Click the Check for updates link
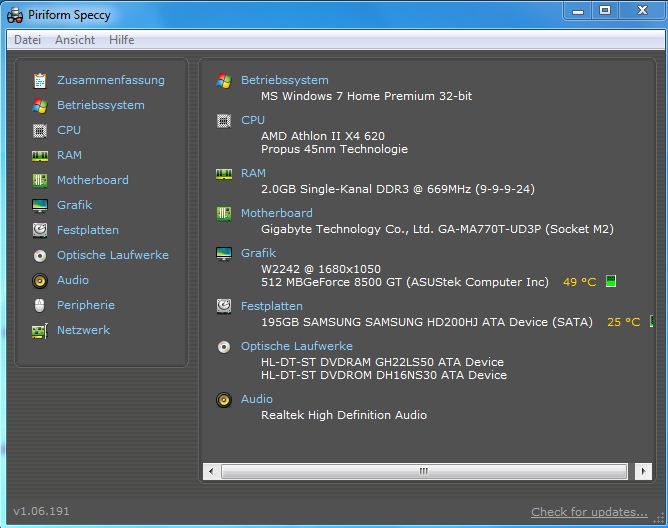 tap(589, 512)
